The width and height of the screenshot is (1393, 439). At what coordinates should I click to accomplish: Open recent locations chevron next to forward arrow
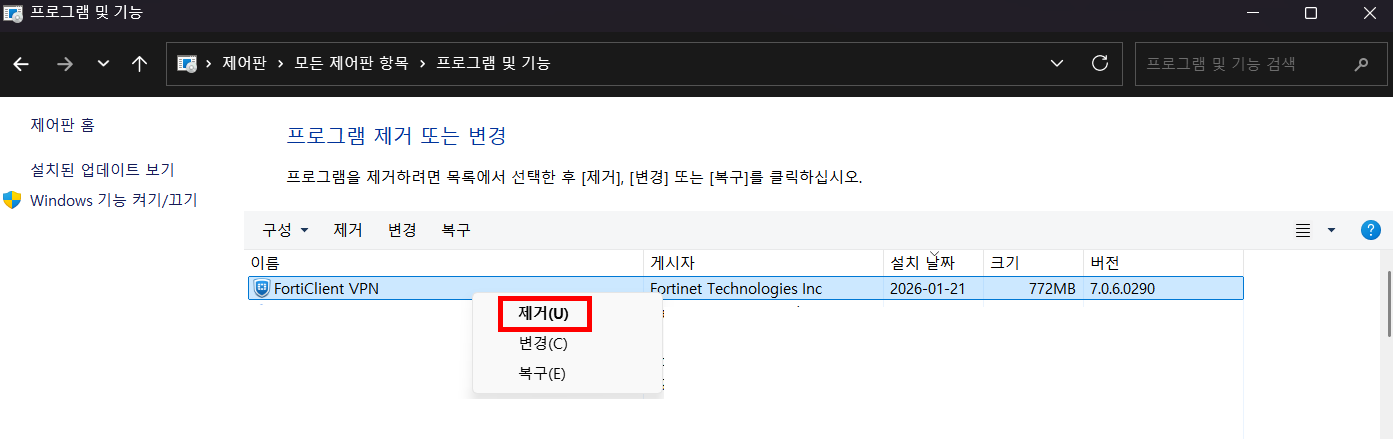tap(104, 63)
